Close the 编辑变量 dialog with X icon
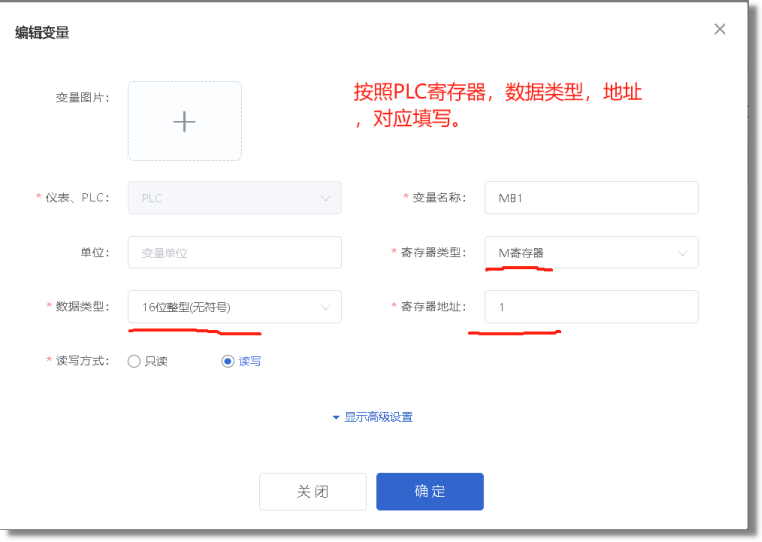 [720, 29]
